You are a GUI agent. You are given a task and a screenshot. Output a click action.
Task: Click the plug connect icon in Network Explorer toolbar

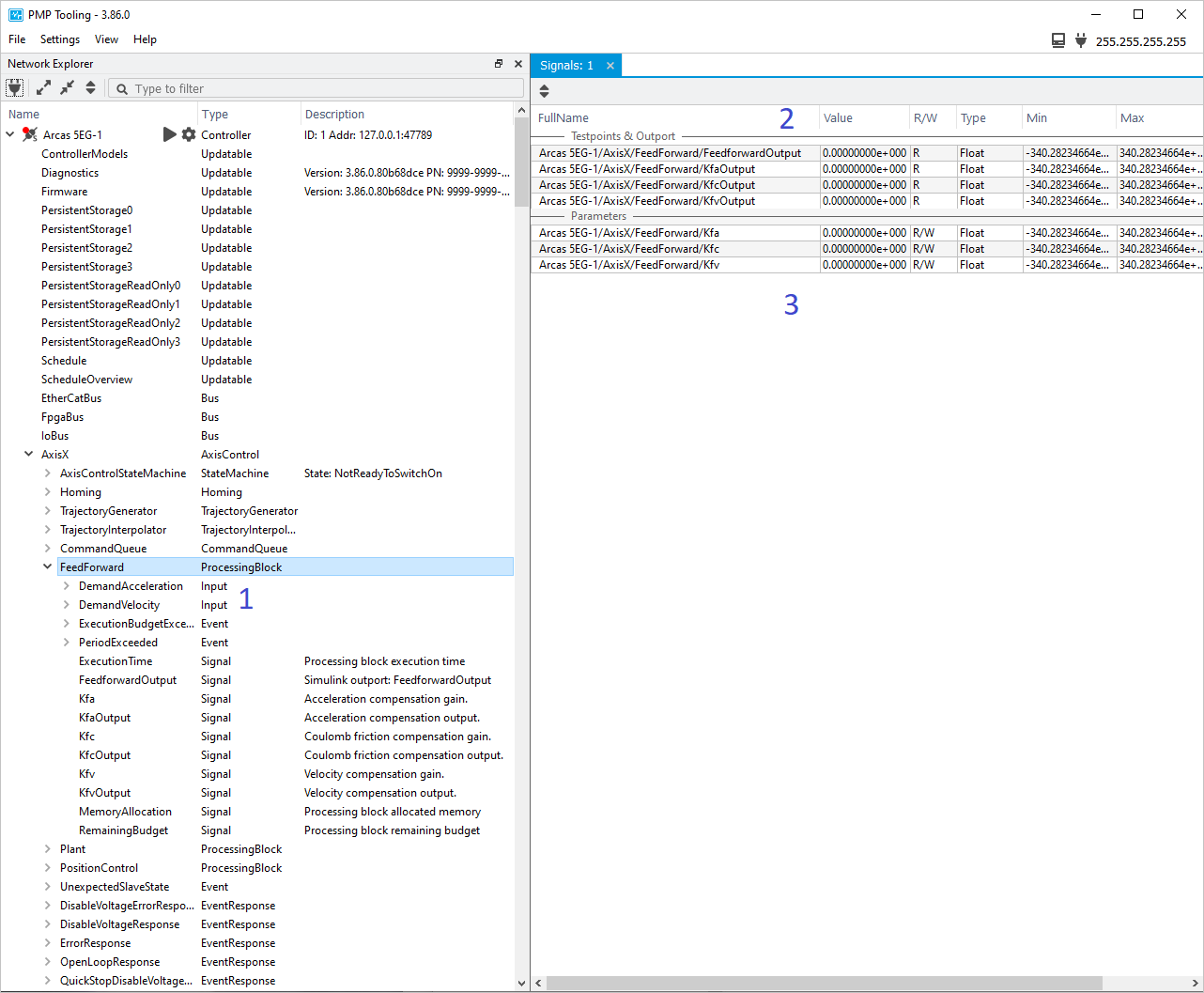15,87
